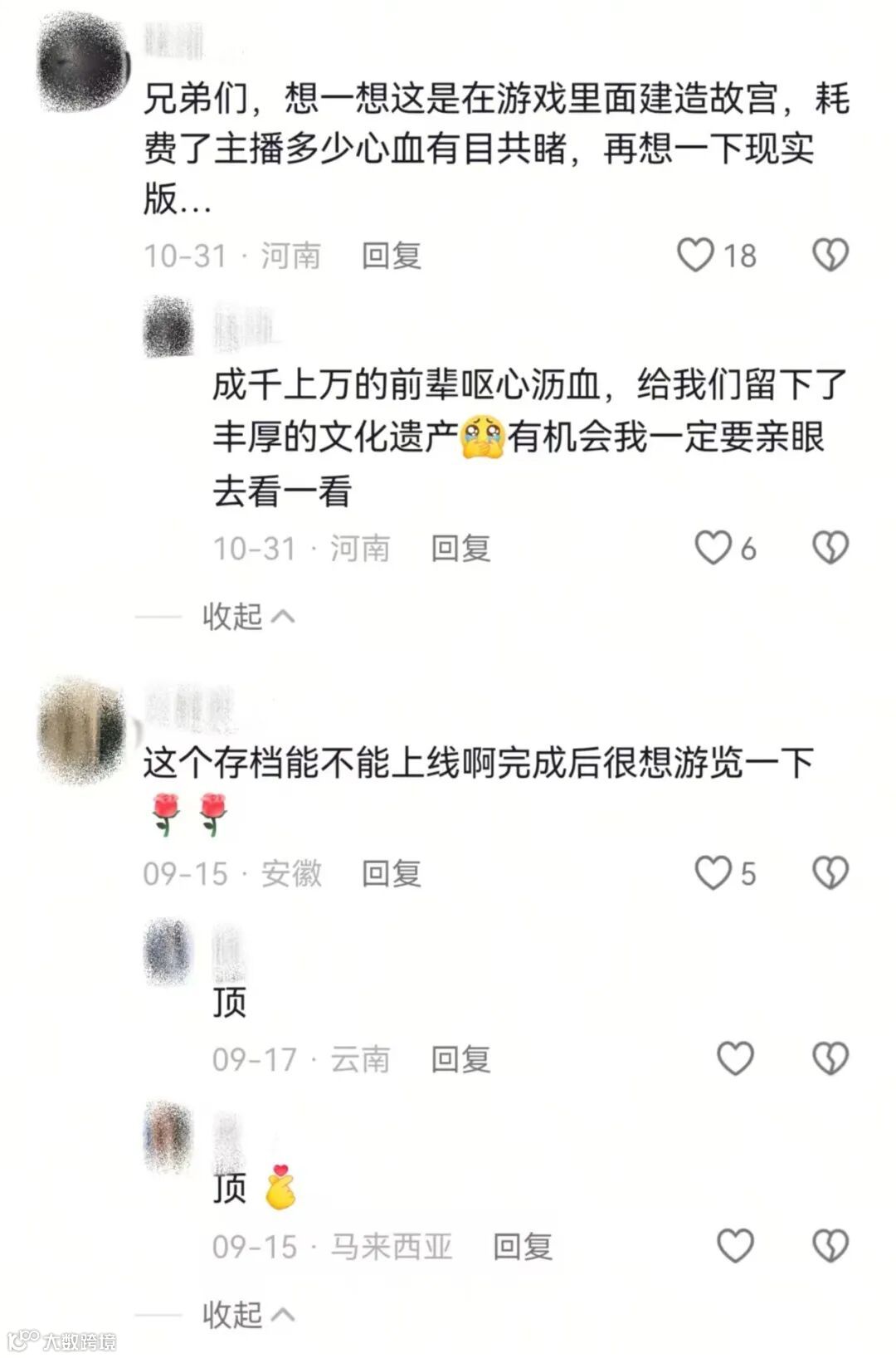Like the Yunnan reply saying 顶

click(x=735, y=1058)
